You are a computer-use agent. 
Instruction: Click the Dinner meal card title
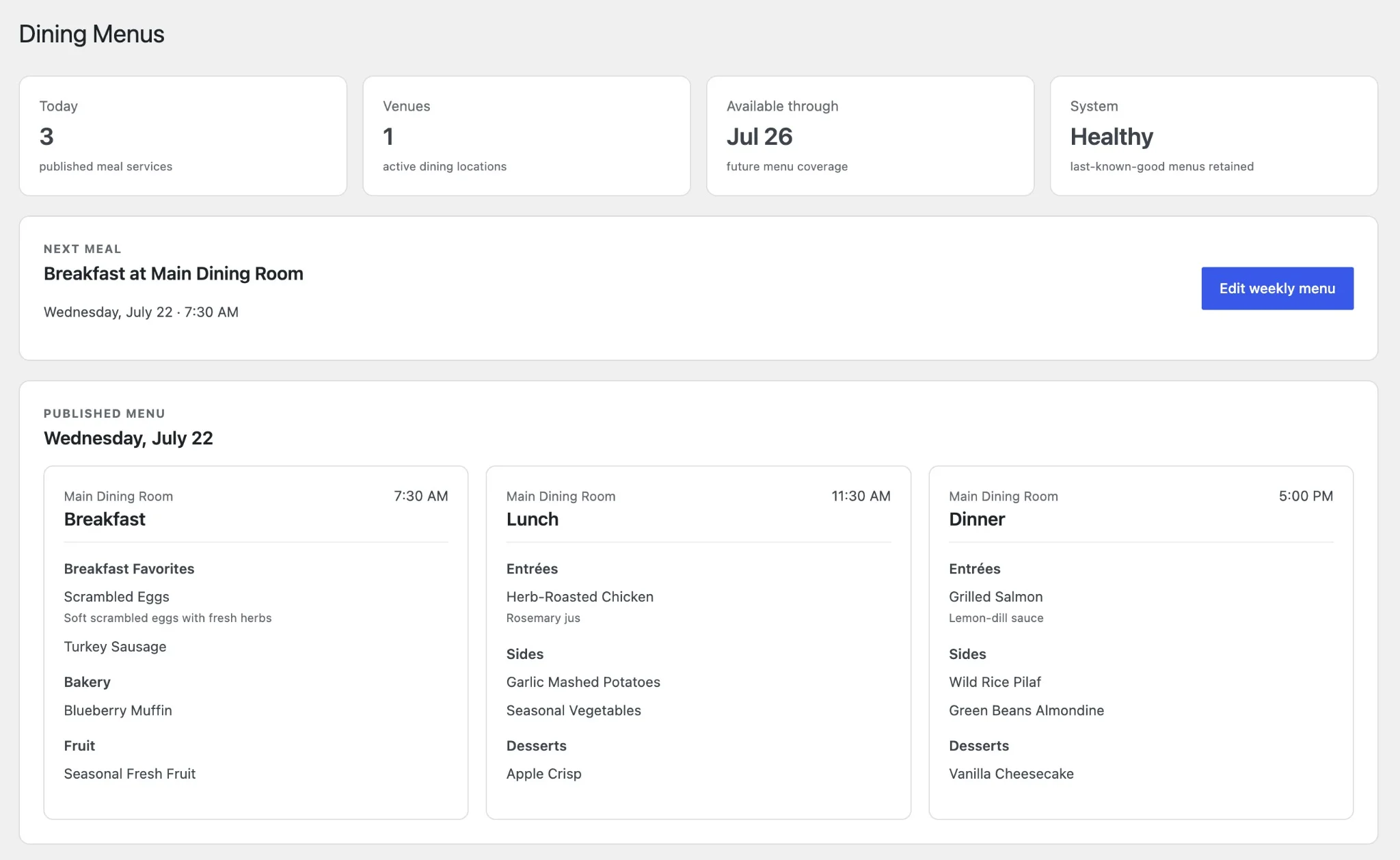pos(977,520)
